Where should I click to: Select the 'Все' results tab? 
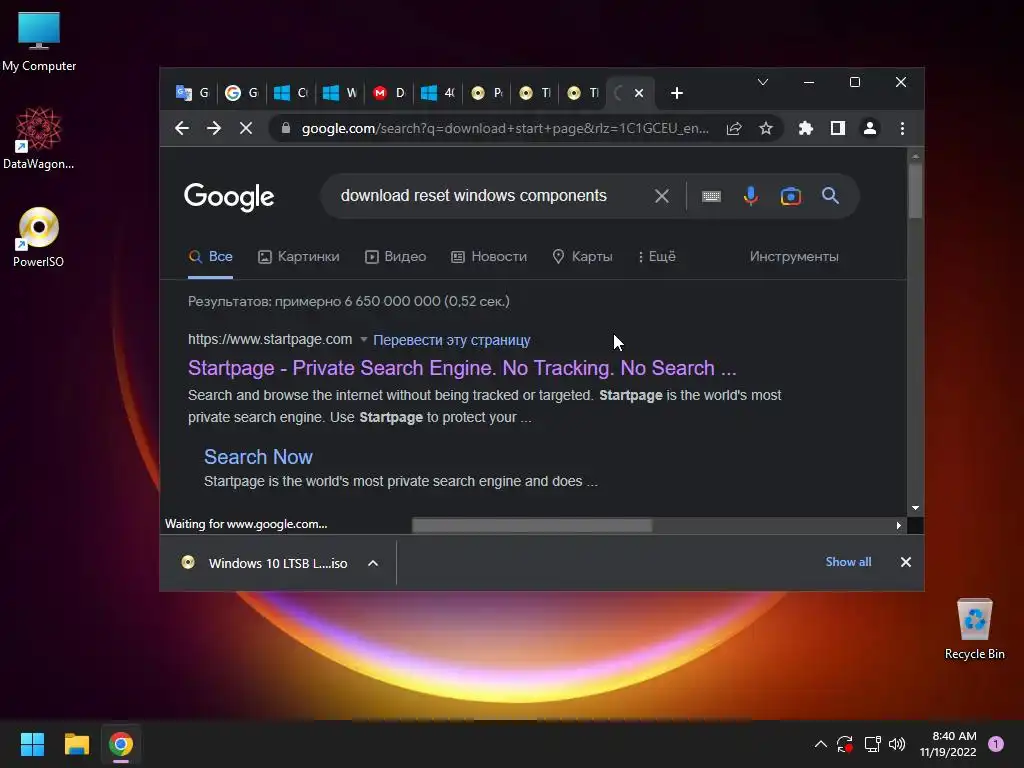pyautogui.click(x=210, y=257)
